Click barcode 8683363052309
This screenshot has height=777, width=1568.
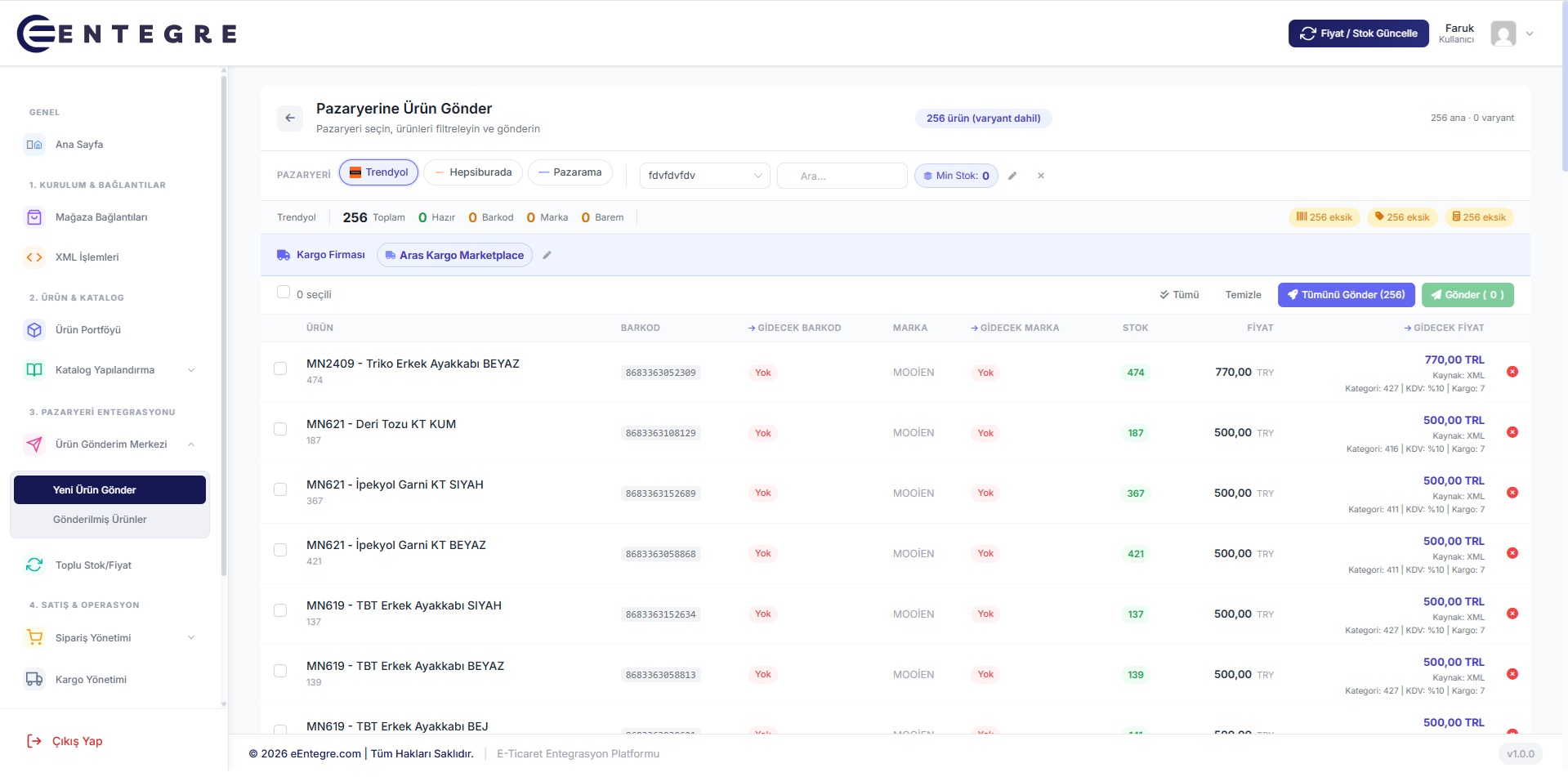[661, 373]
